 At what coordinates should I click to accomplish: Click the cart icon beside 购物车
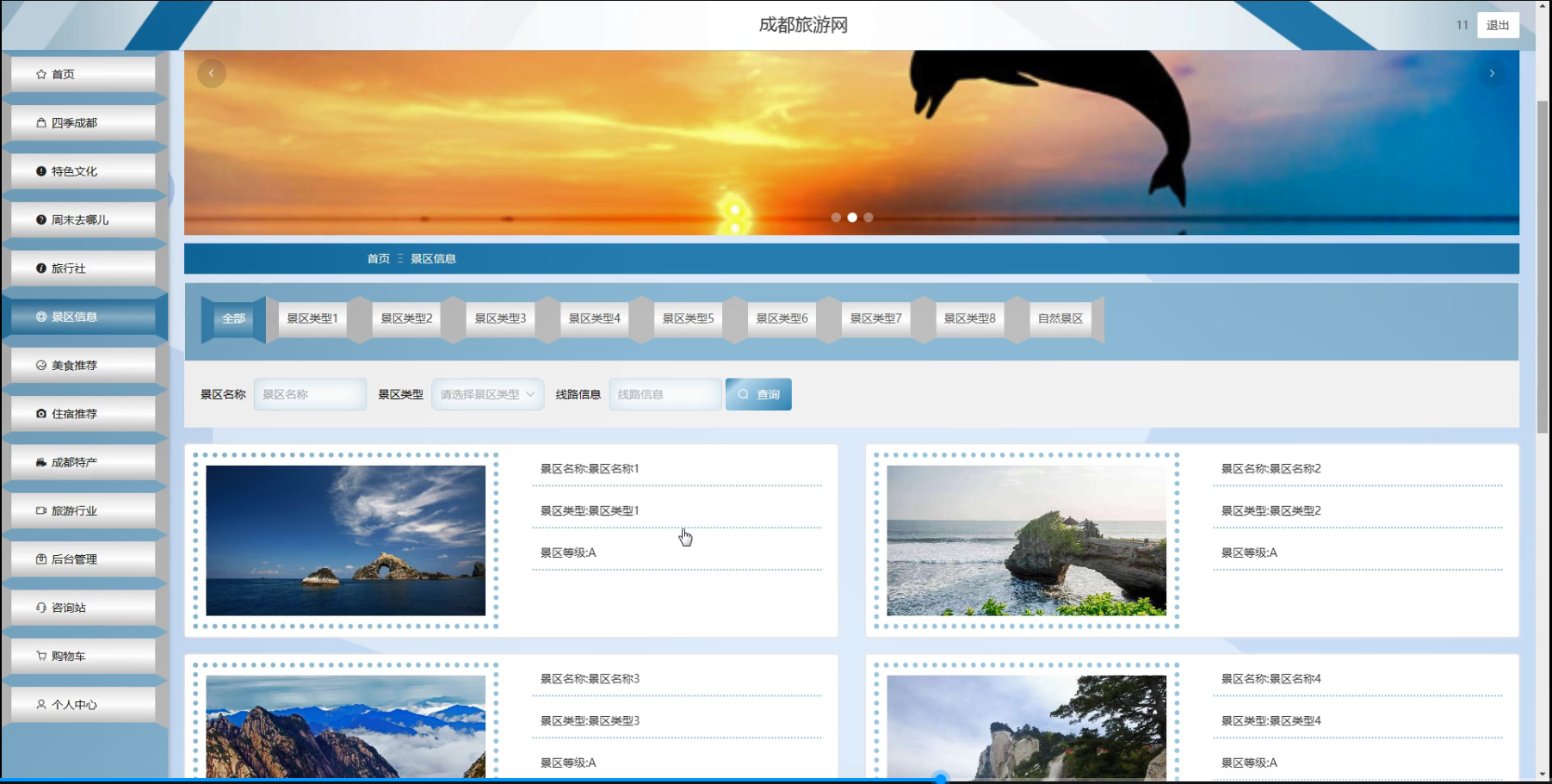pos(40,656)
